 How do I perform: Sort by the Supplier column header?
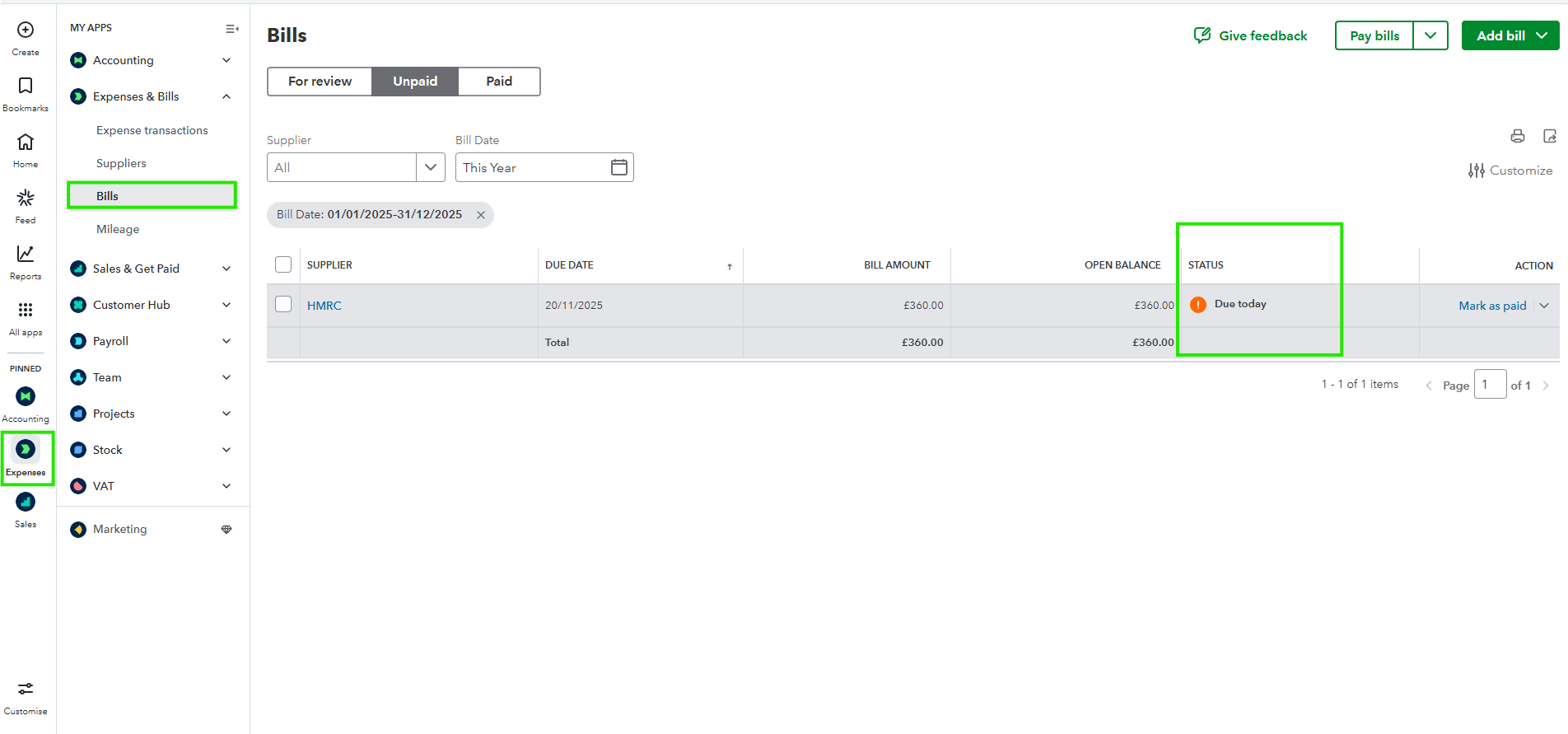329,265
